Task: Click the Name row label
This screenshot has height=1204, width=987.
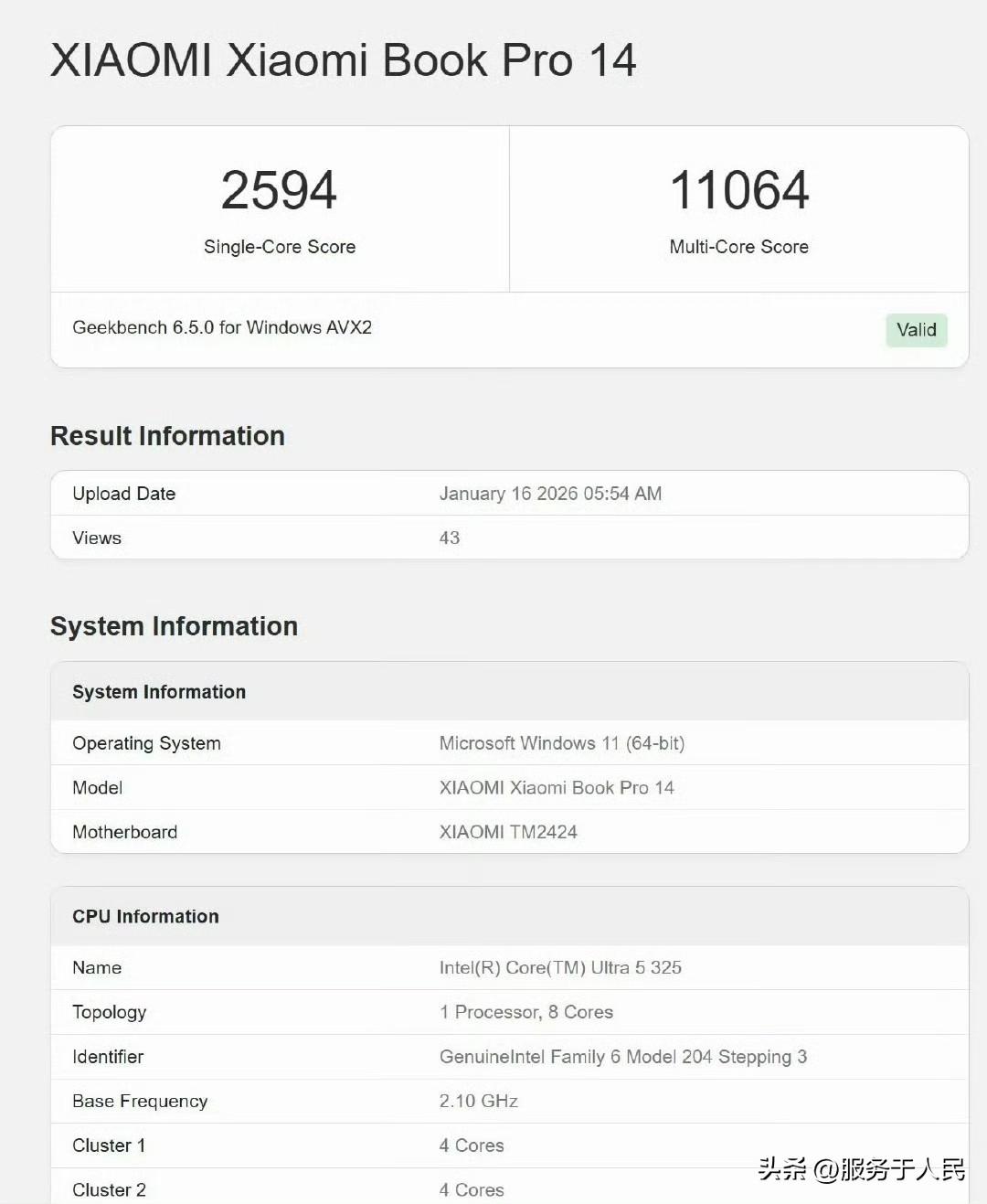Action: point(97,967)
